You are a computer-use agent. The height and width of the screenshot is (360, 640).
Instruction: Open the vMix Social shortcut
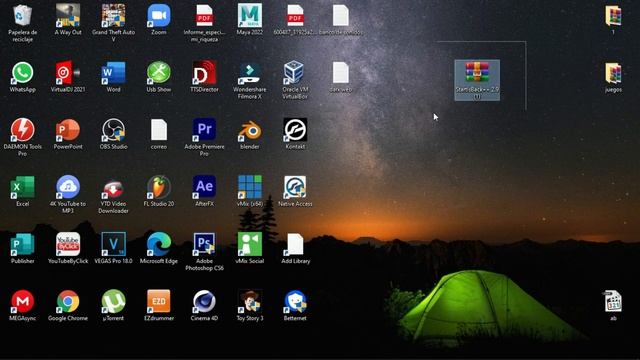point(250,244)
